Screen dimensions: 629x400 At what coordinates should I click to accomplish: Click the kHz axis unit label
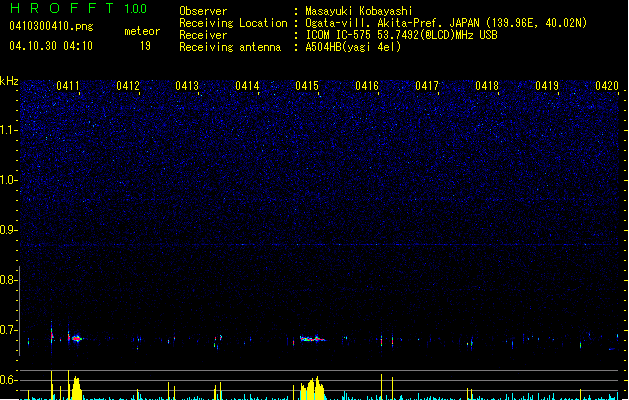(9, 81)
